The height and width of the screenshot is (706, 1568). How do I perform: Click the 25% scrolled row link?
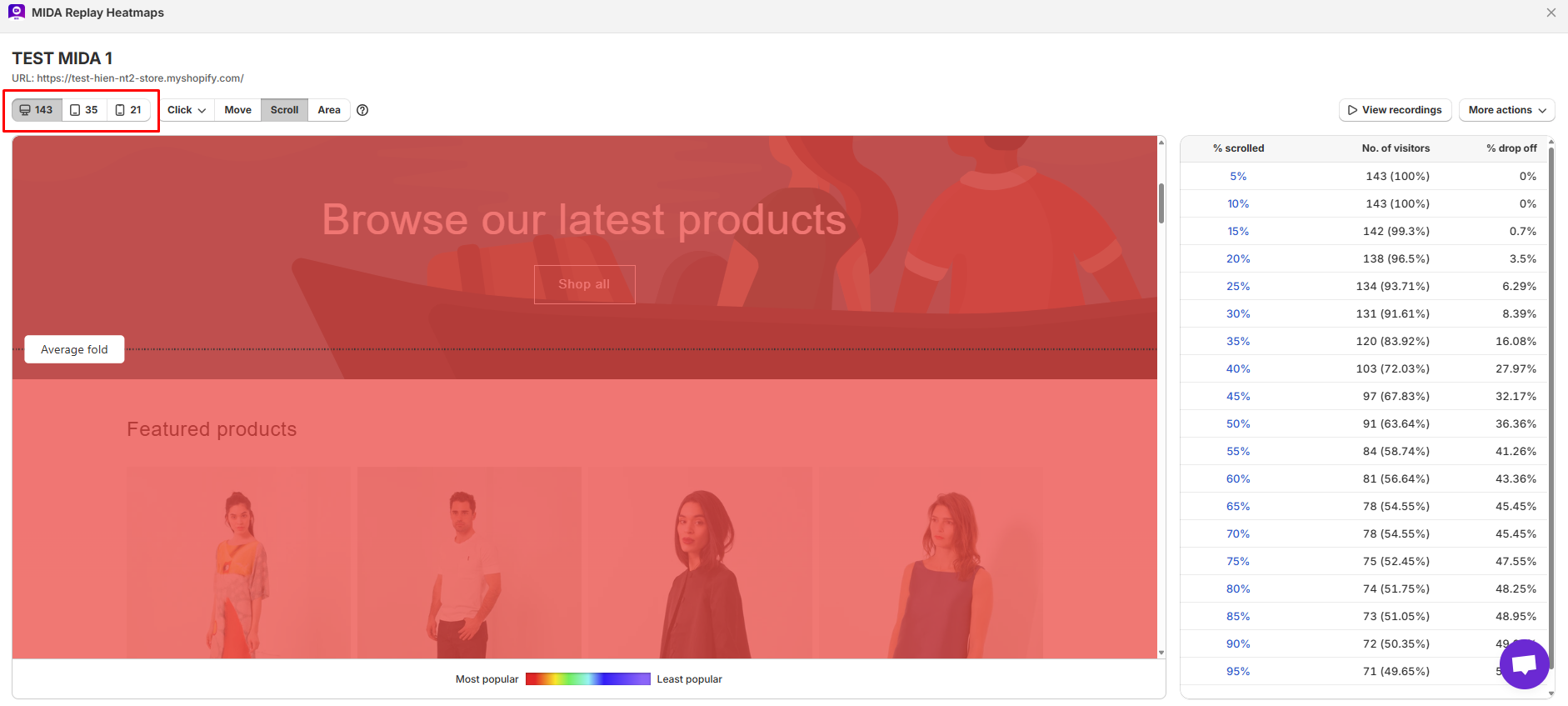(x=1238, y=286)
